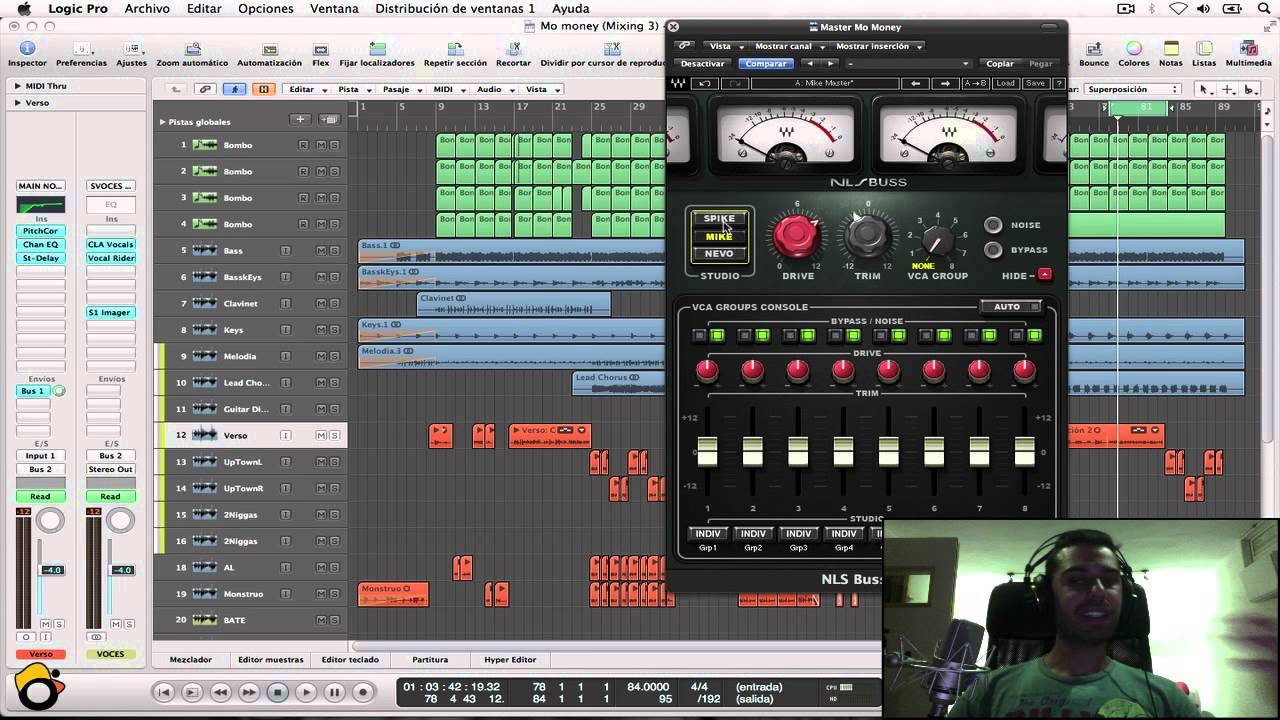Open the Pista dropdown menu

pyautogui.click(x=352, y=89)
